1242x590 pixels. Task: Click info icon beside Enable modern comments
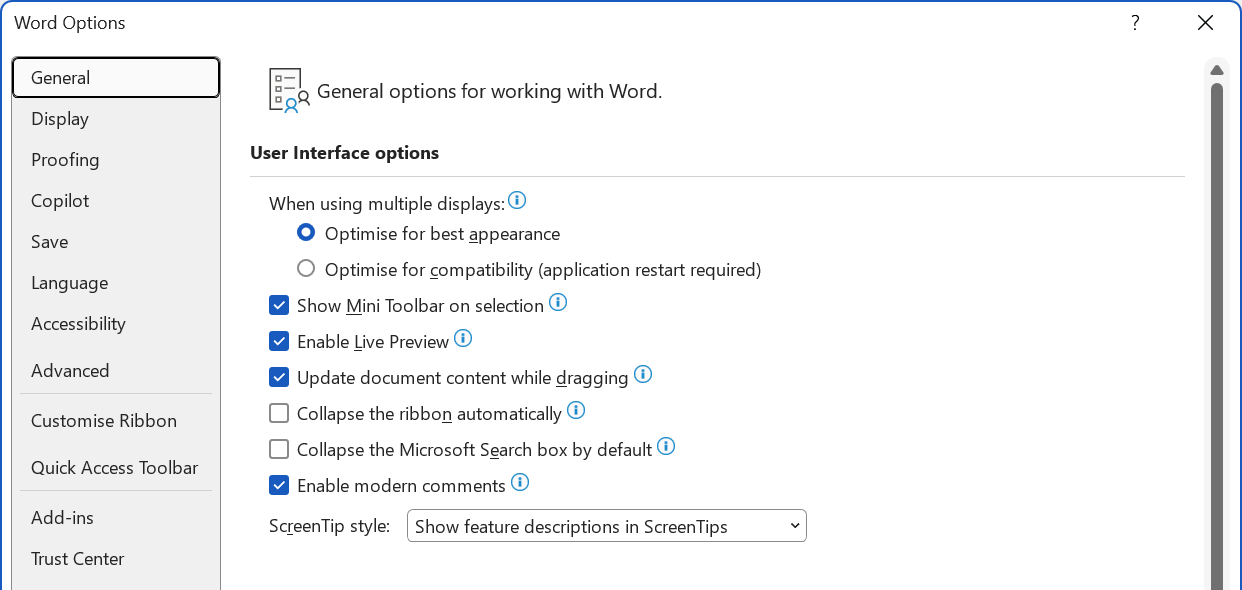point(520,483)
